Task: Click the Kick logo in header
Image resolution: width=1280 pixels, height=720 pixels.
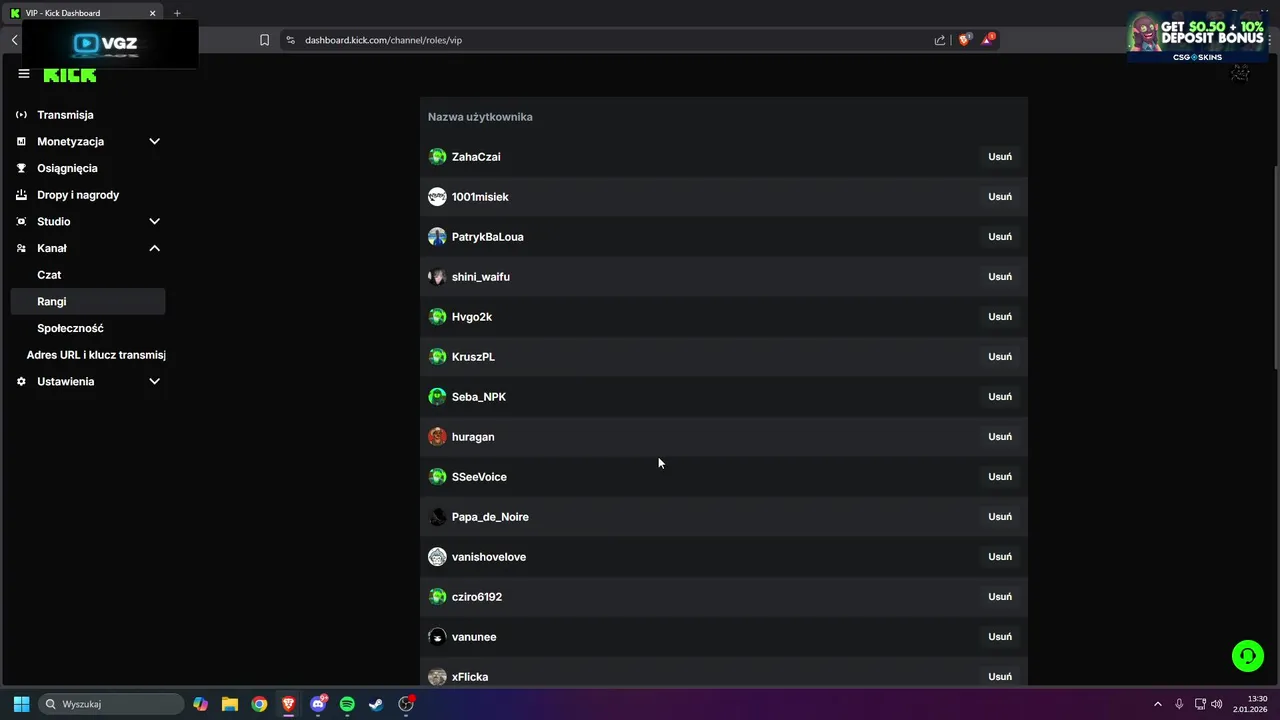Action: [x=70, y=75]
